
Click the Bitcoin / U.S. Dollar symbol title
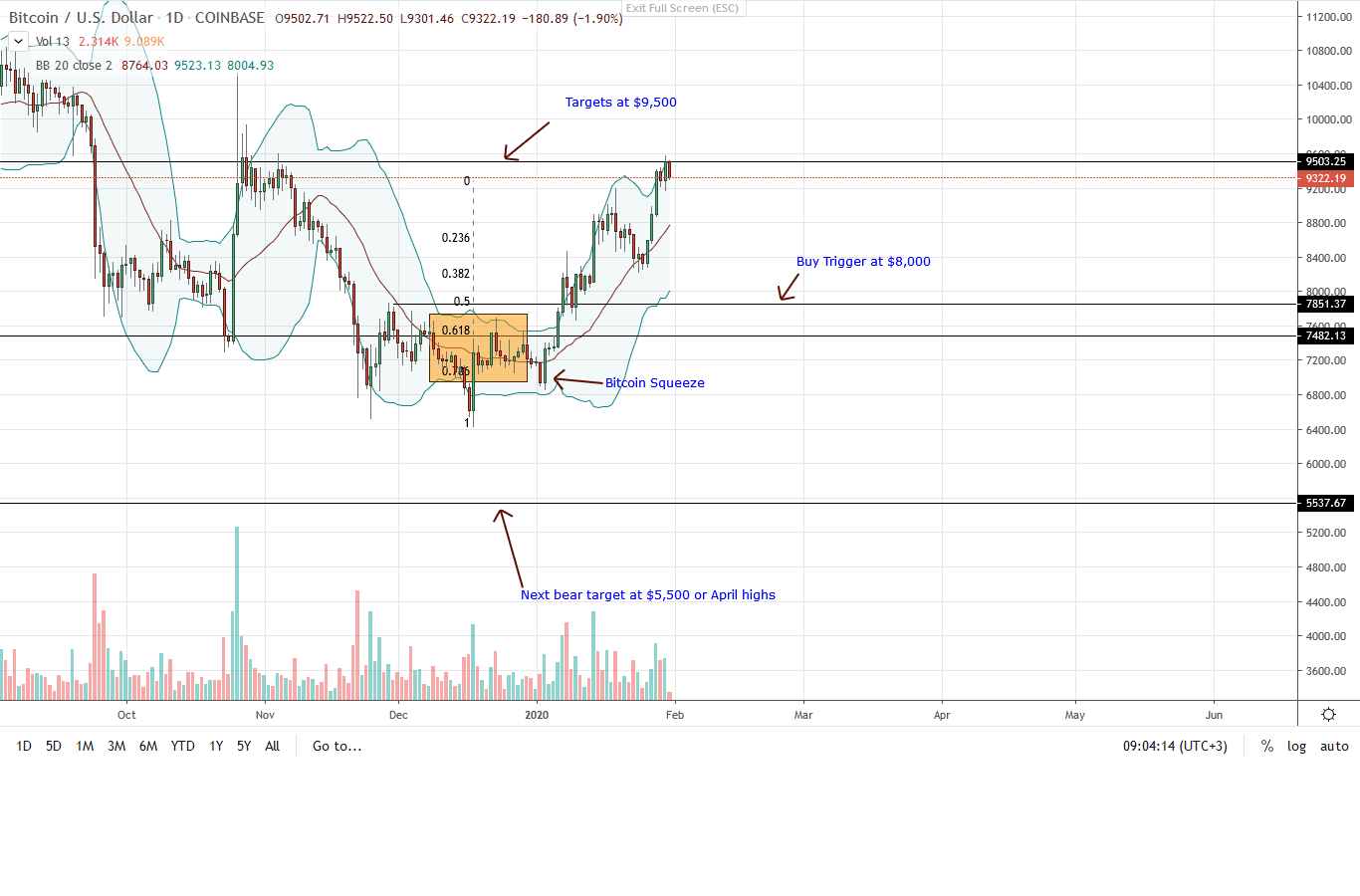(81, 18)
